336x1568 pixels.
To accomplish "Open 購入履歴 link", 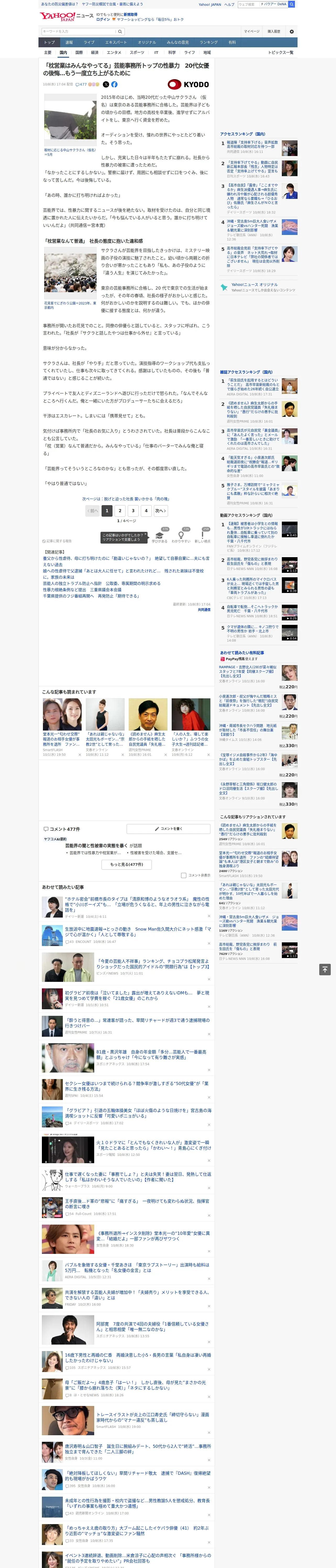I will (x=274, y=32).
